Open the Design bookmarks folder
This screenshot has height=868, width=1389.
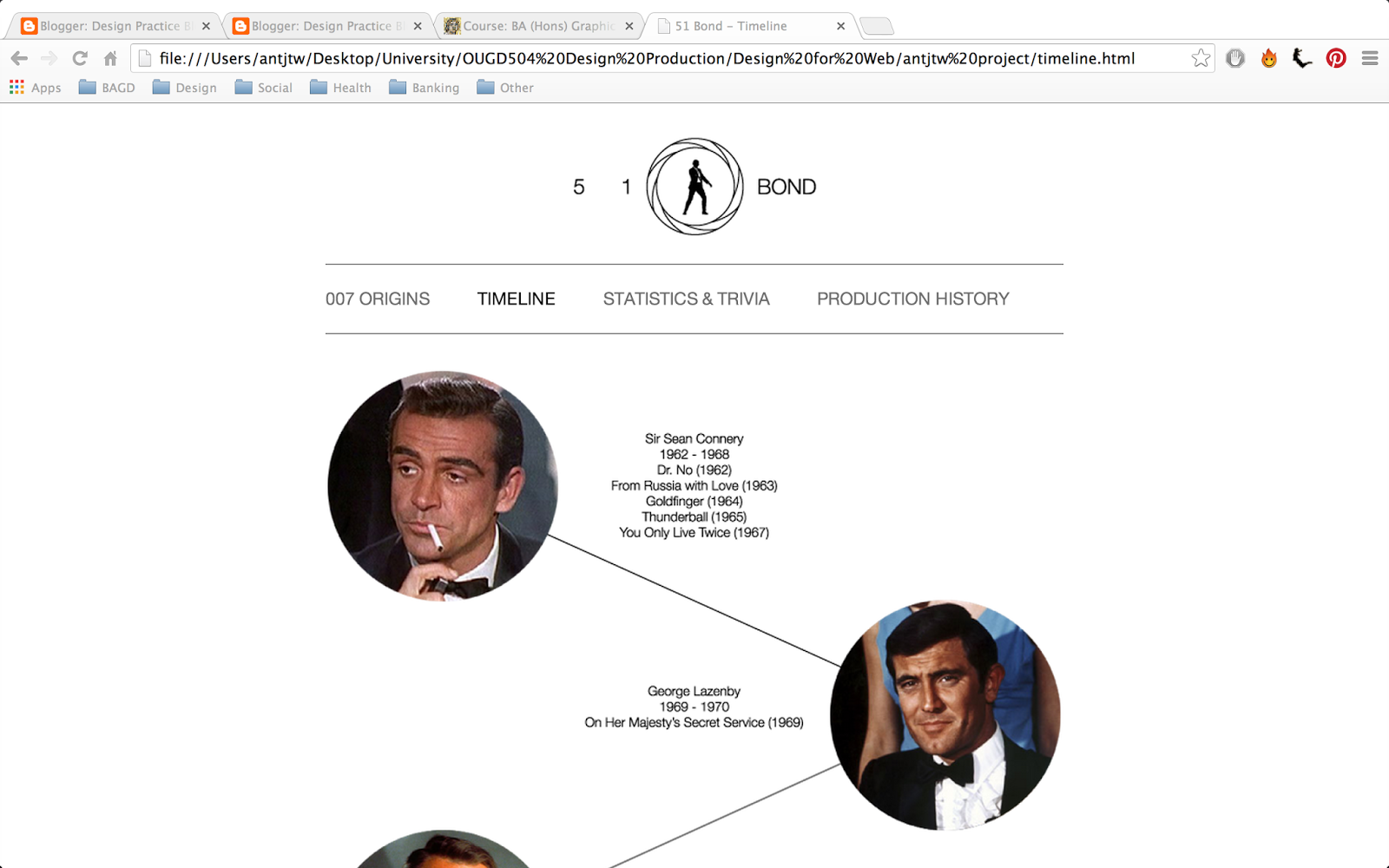(x=185, y=88)
